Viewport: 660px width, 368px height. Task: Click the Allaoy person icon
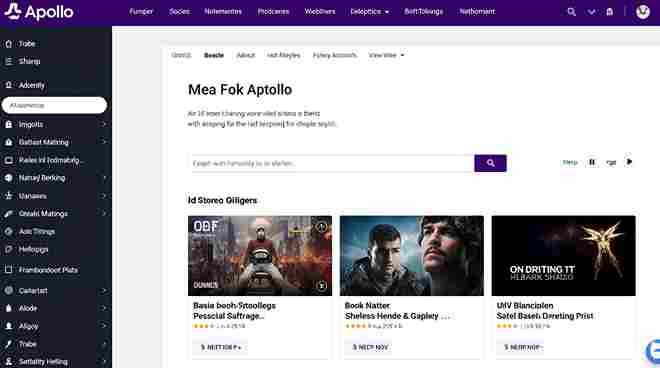8,326
